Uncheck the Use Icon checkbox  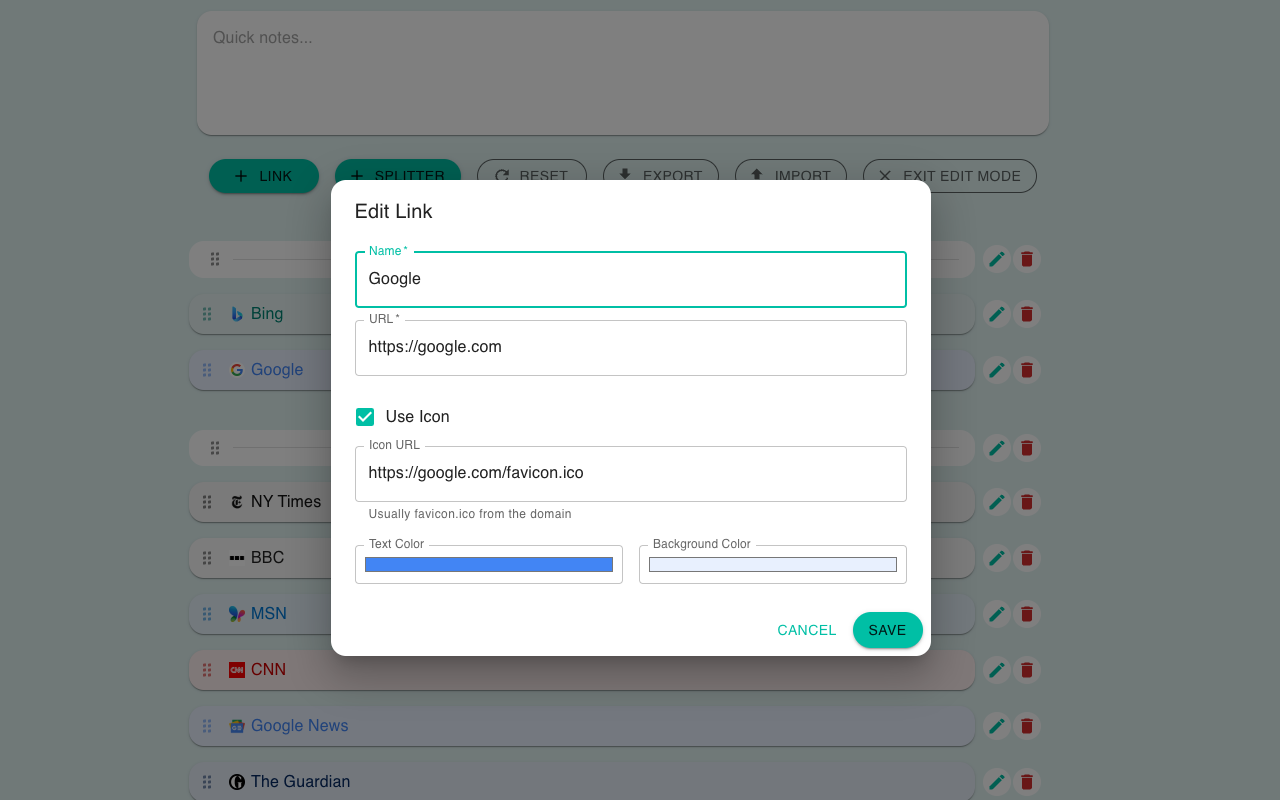tap(365, 417)
